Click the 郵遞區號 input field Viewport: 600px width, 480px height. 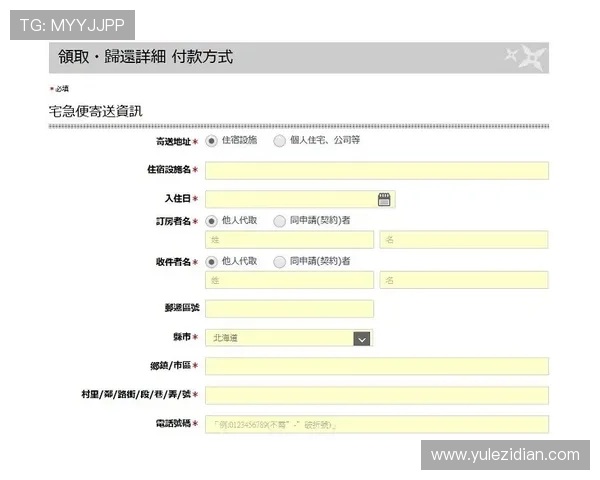pyautogui.click(x=290, y=309)
